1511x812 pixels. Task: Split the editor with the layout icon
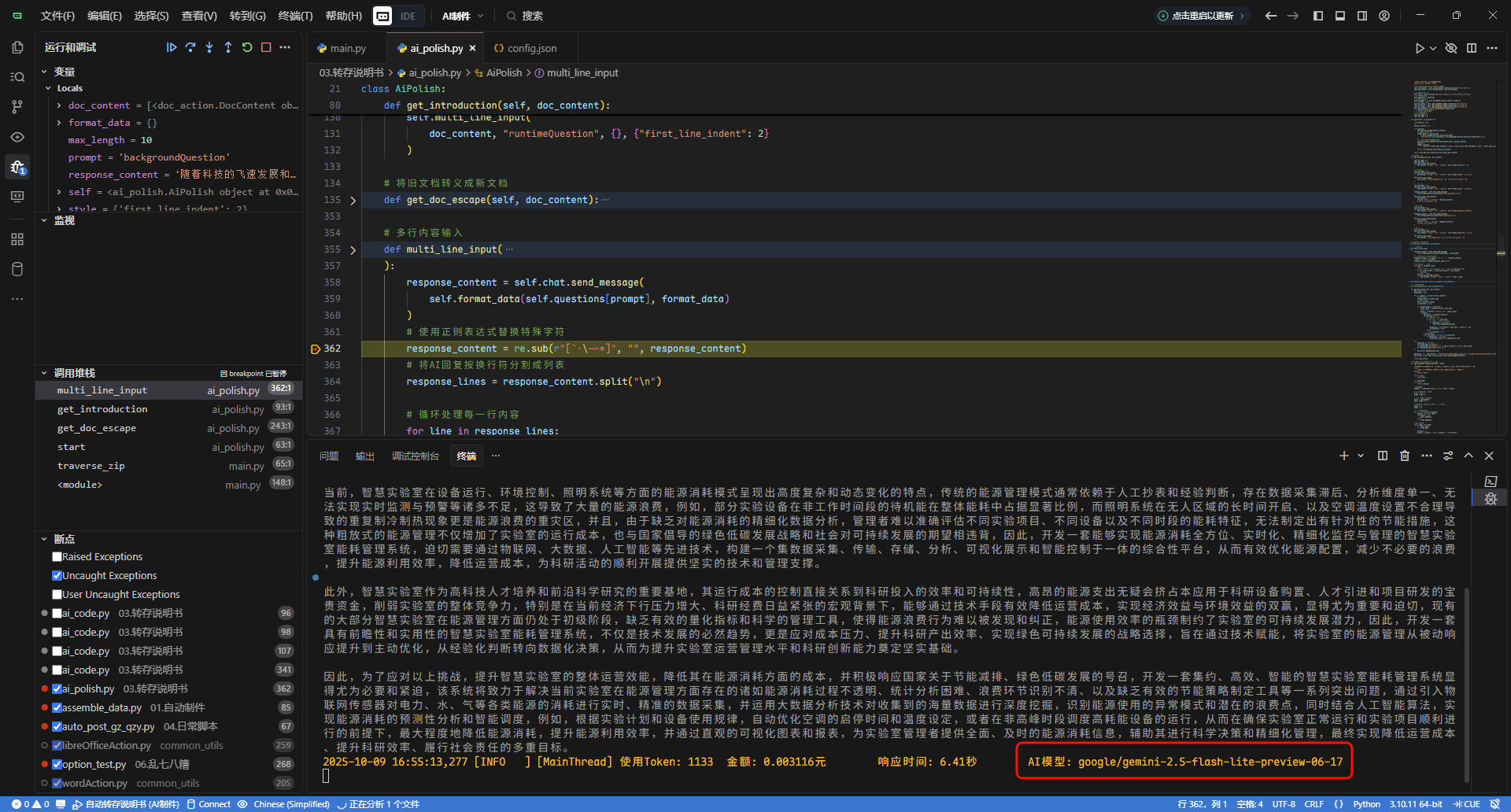[1472, 48]
